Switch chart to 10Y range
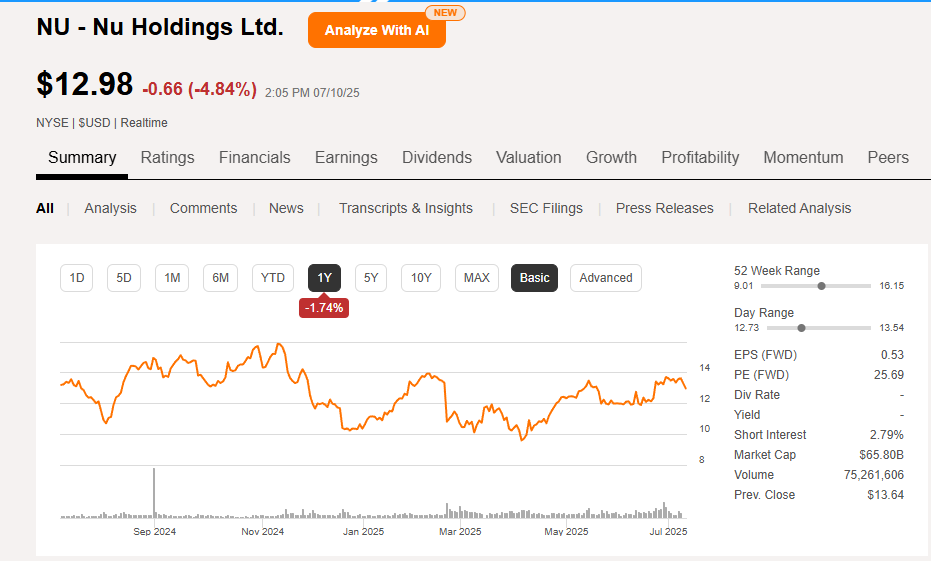 (421, 278)
